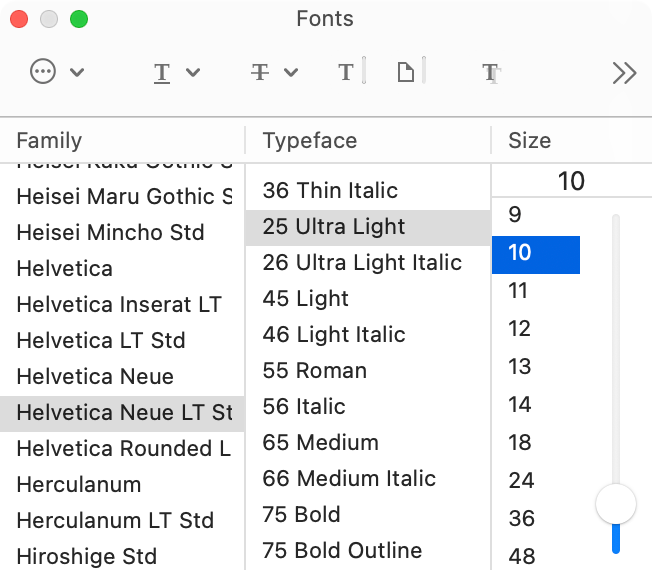Toggle the text shadow T icon

(x=491, y=73)
